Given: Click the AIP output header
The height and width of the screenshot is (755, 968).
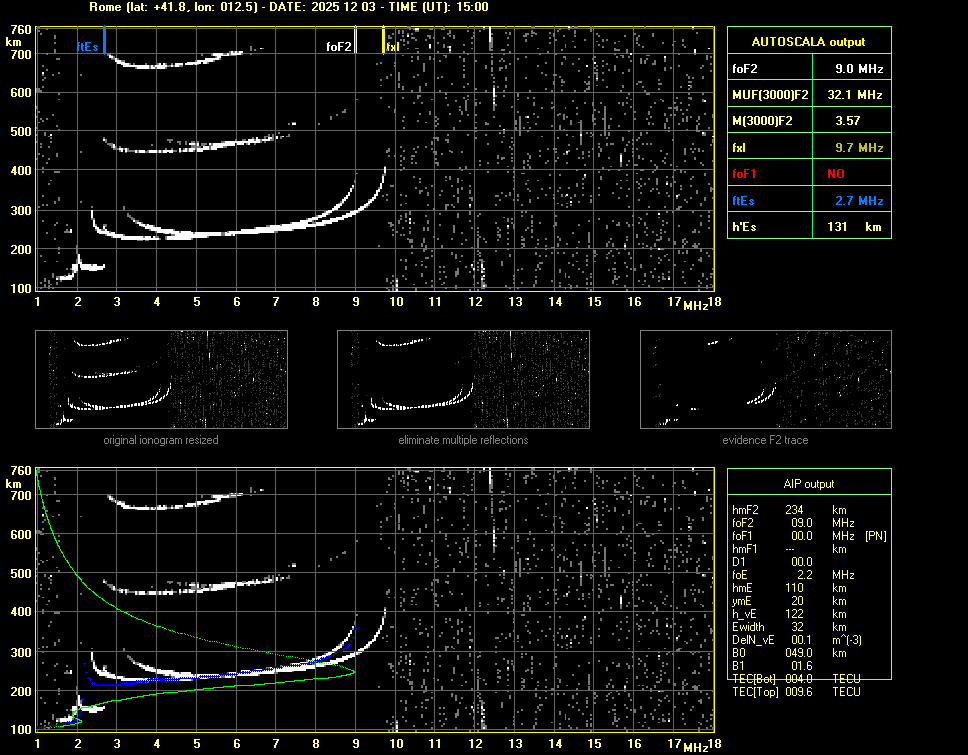Looking at the screenshot, I should click(808, 484).
